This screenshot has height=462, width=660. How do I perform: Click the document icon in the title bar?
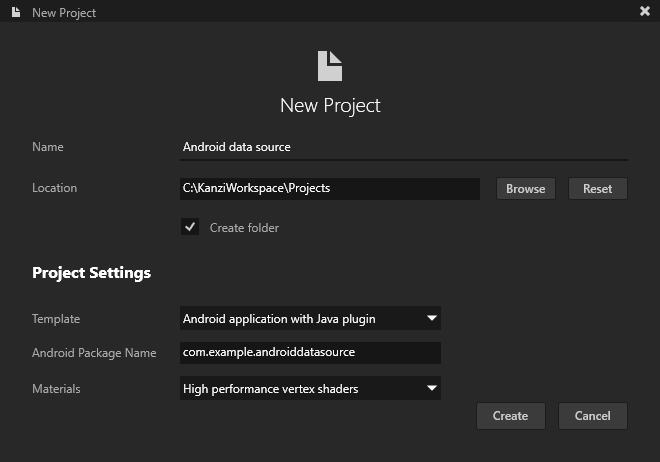coord(15,12)
